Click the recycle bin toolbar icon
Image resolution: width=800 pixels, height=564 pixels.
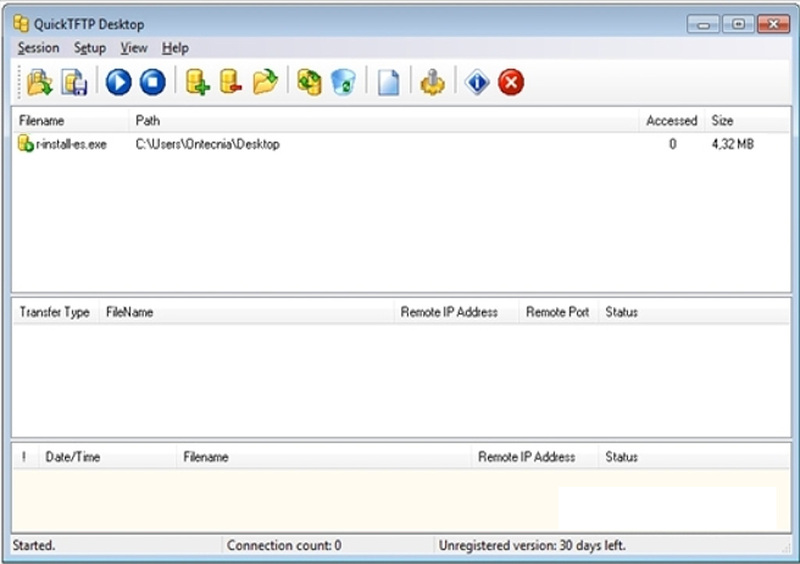pos(343,82)
